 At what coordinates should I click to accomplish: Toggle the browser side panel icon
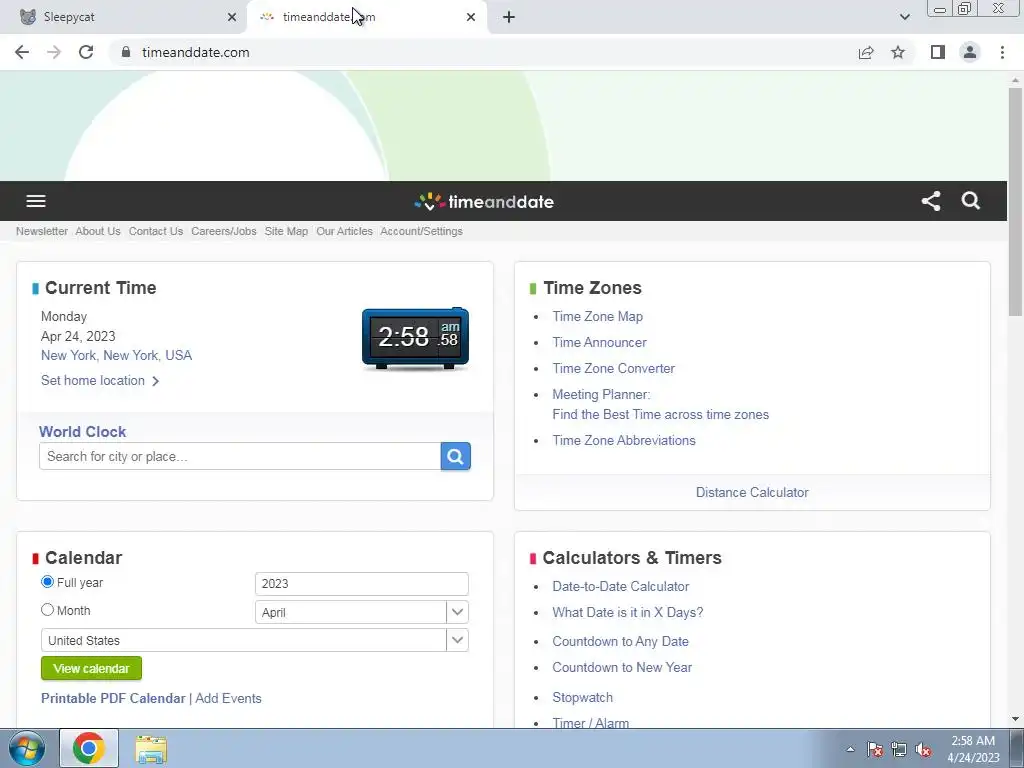[938, 52]
